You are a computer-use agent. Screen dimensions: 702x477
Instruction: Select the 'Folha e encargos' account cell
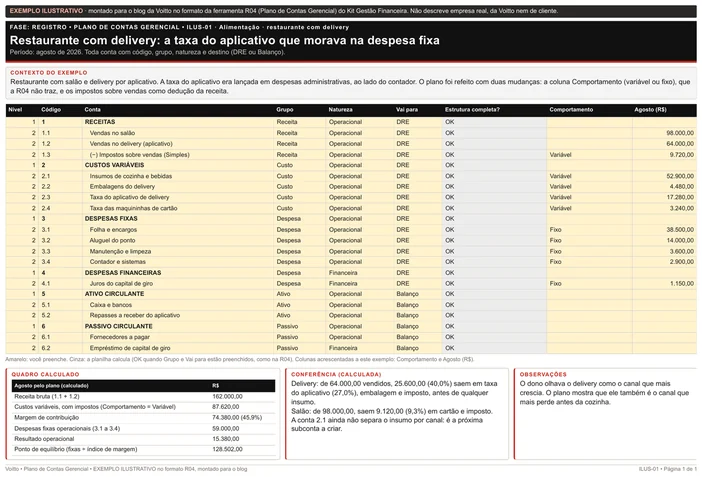click(113, 230)
